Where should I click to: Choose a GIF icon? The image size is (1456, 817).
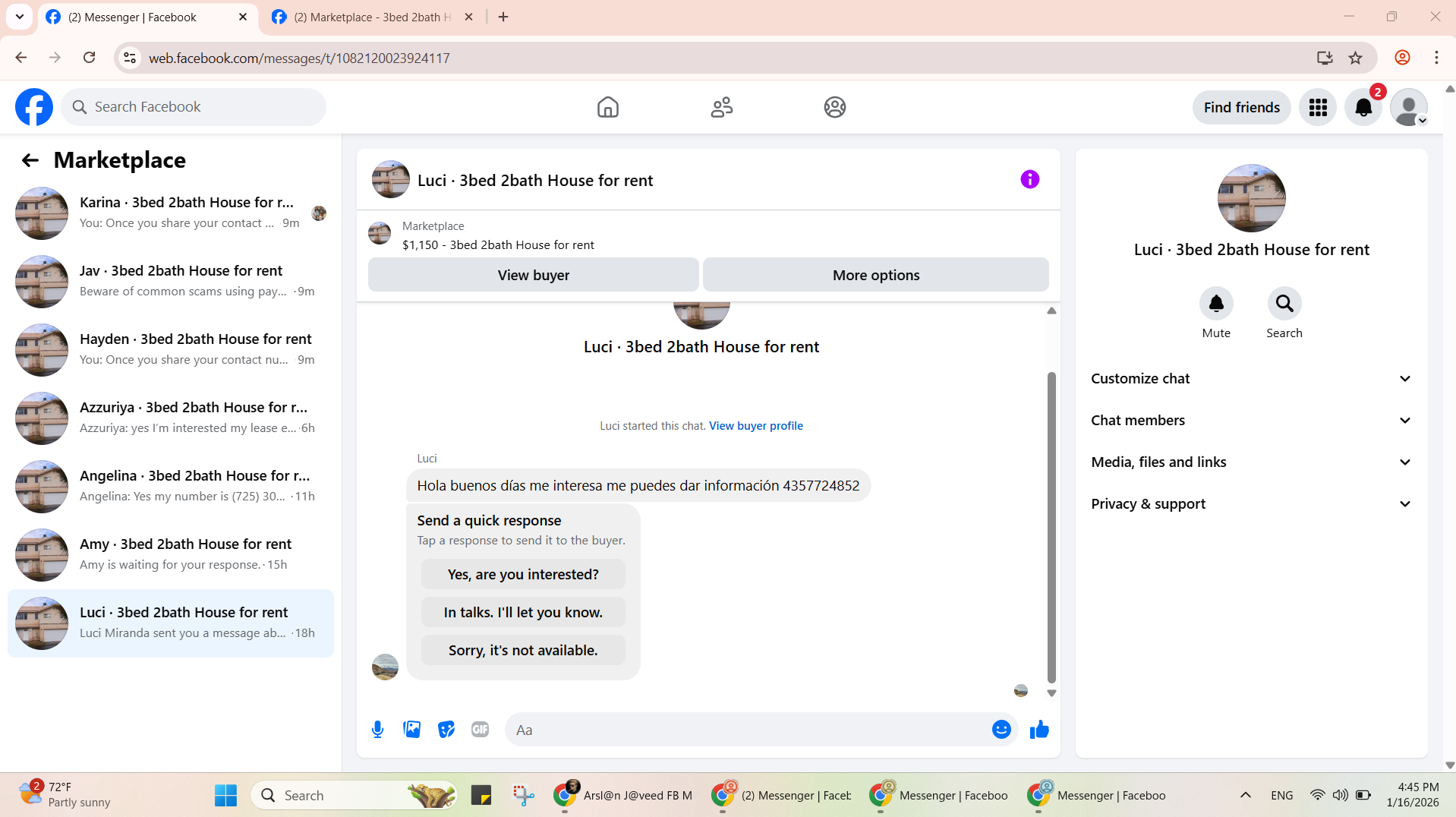pyautogui.click(x=480, y=730)
